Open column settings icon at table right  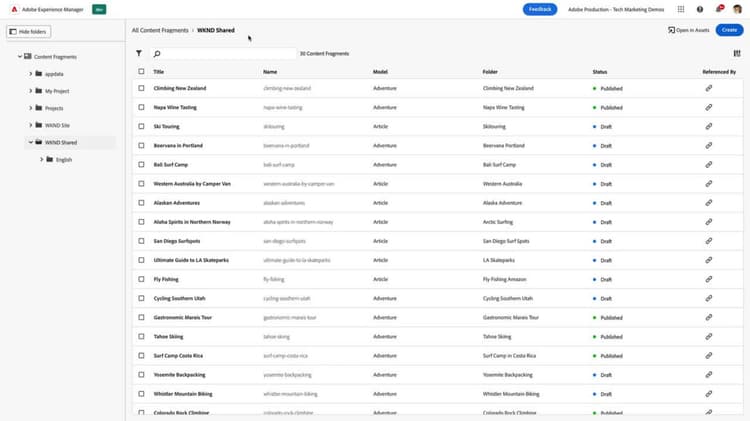737,53
